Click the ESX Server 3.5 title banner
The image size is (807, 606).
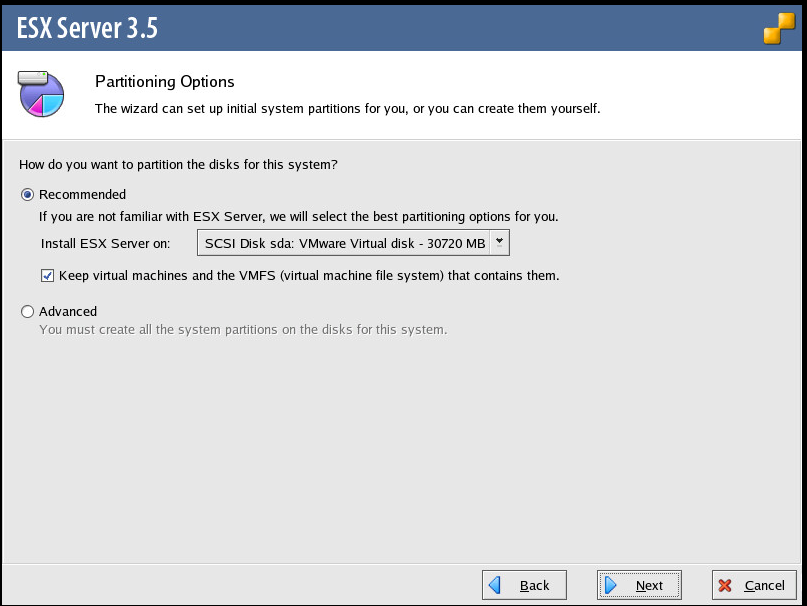click(x=86, y=29)
